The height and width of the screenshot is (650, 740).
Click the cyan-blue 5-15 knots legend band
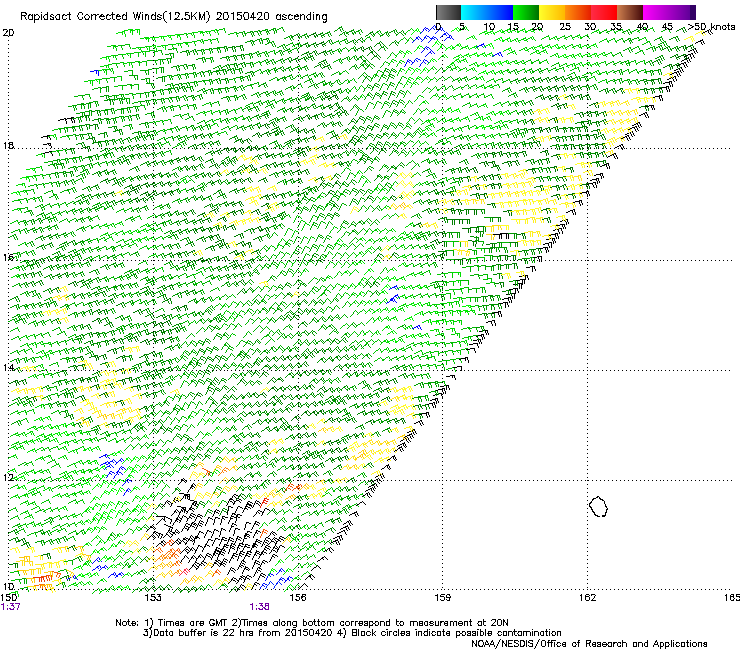pyautogui.click(x=487, y=12)
